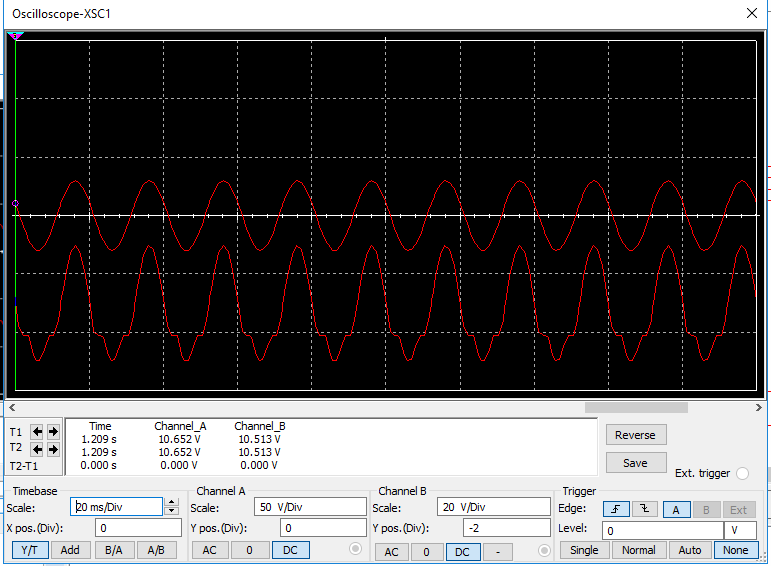Click Channel A scale 50 V/Div field

[x=309, y=507]
